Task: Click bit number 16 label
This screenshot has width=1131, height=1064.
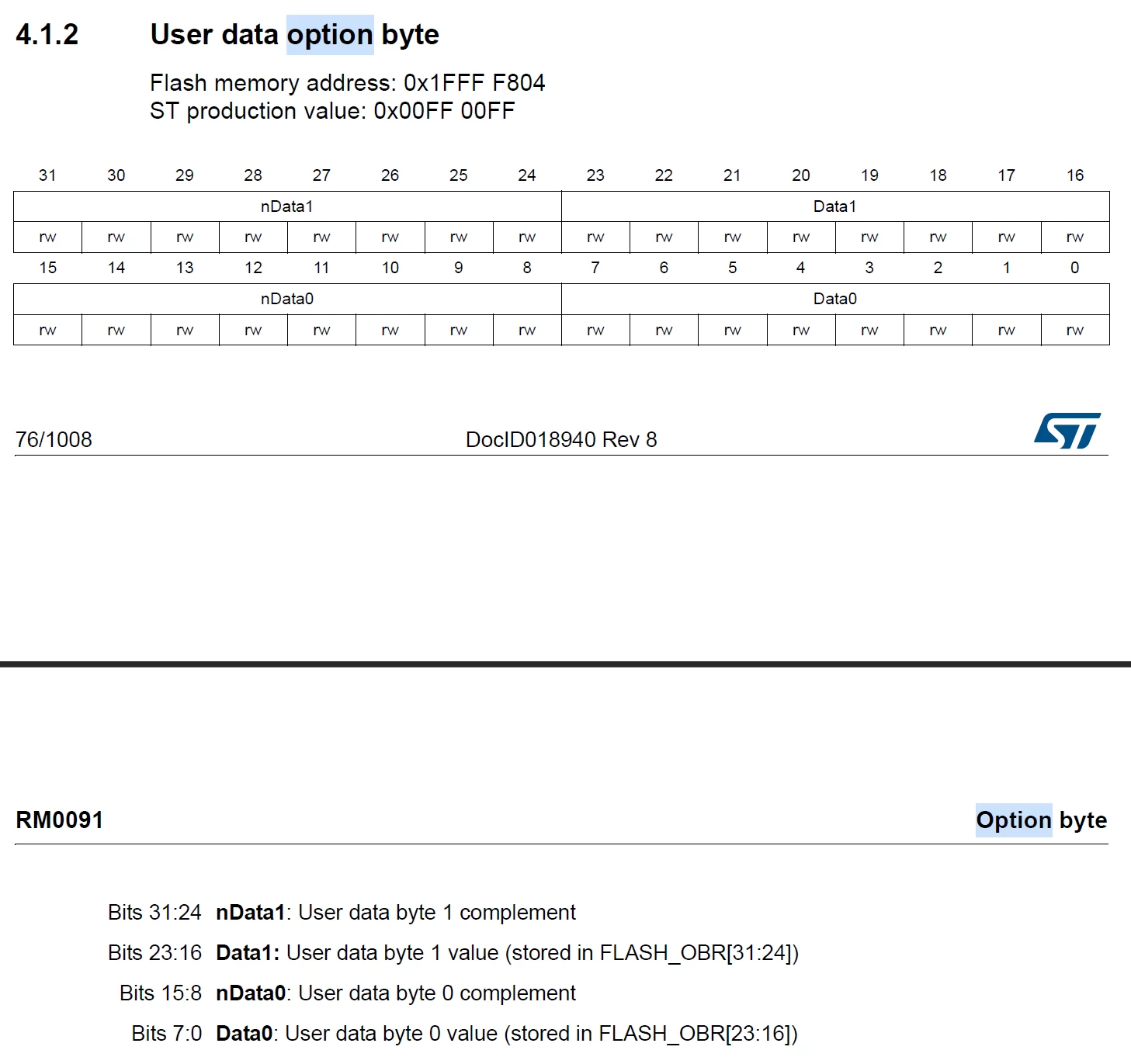Action: (1075, 175)
